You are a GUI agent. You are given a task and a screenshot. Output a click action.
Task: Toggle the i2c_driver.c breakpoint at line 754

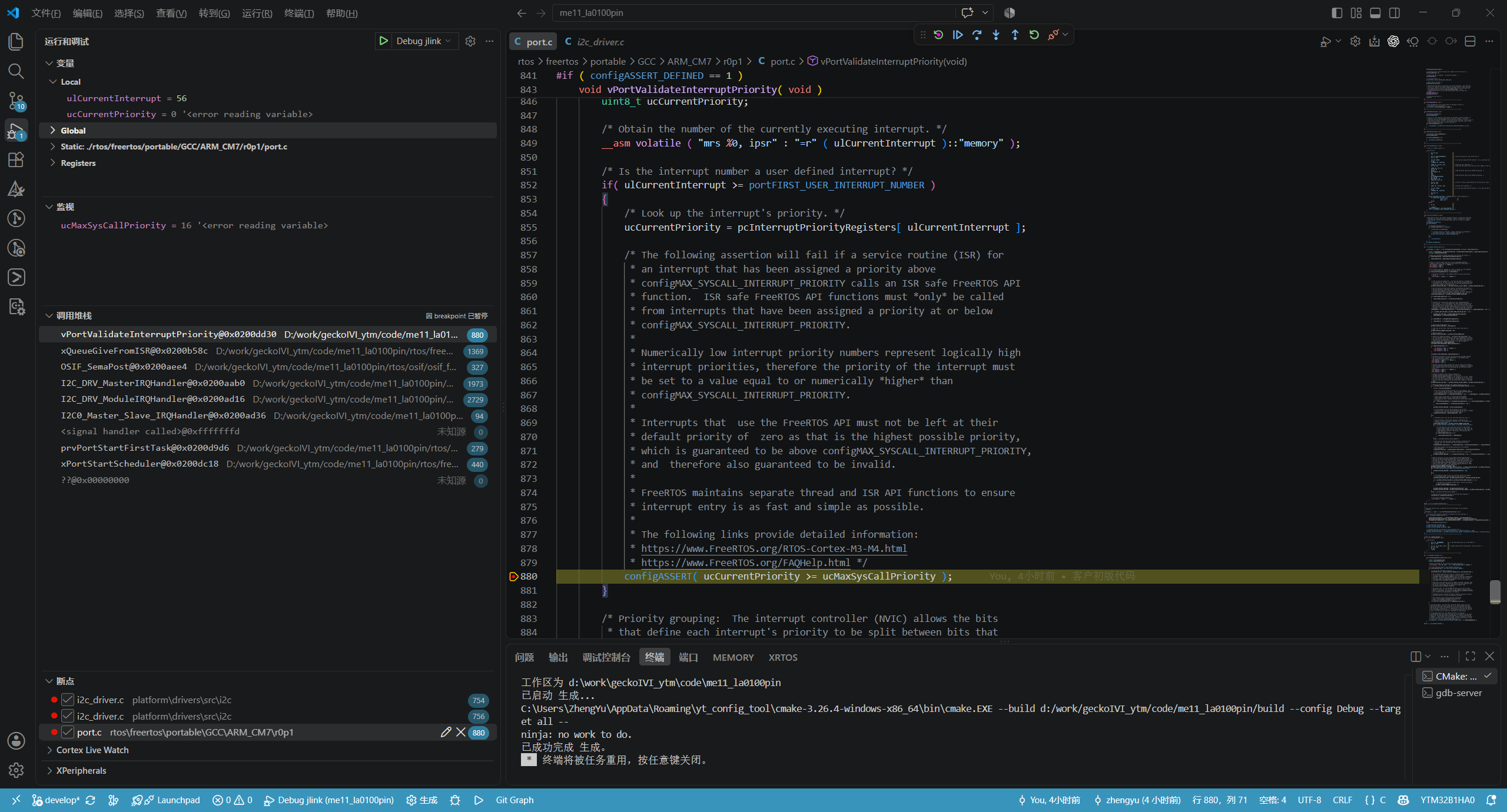point(68,700)
